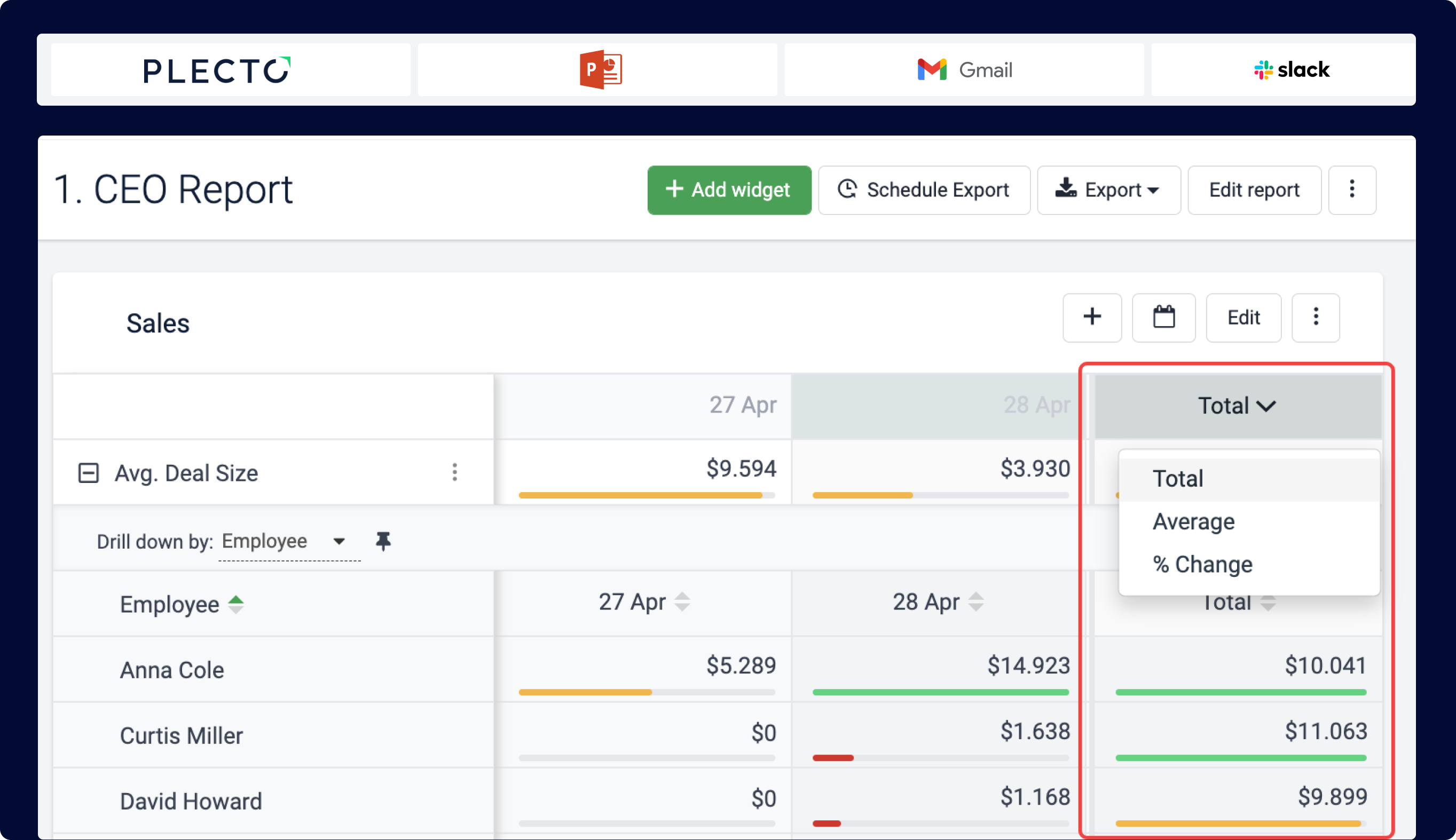Click Anna Cole's $10.041 total
Viewport: 1456px width, 840px height.
pyautogui.click(x=1326, y=665)
